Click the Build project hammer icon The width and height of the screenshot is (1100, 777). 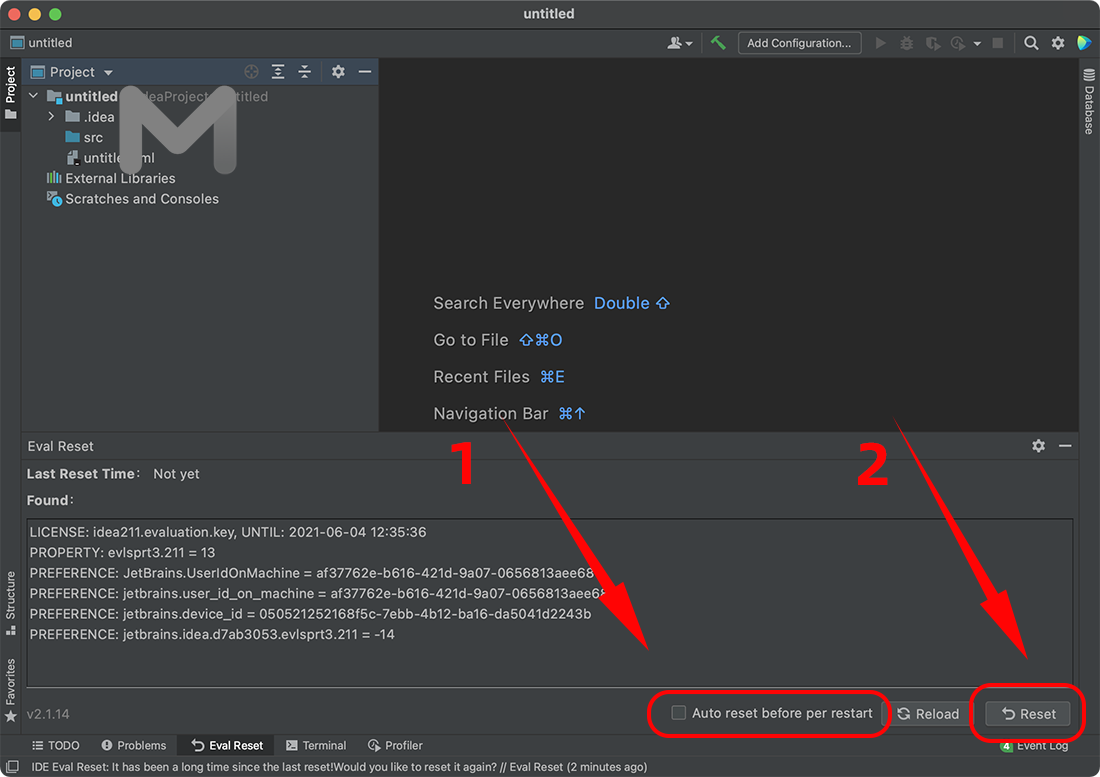point(718,43)
